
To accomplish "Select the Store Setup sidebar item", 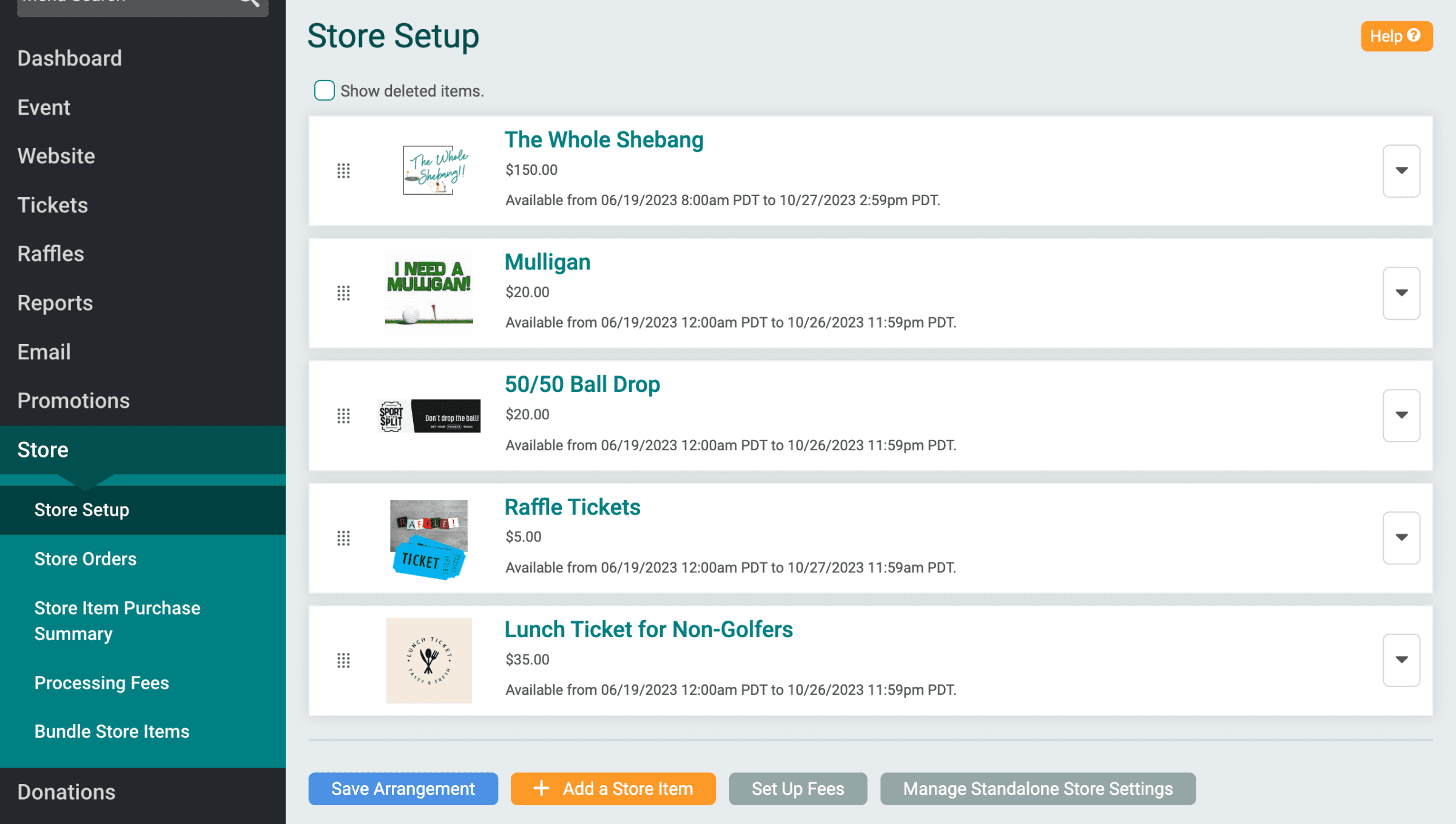I will [82, 510].
